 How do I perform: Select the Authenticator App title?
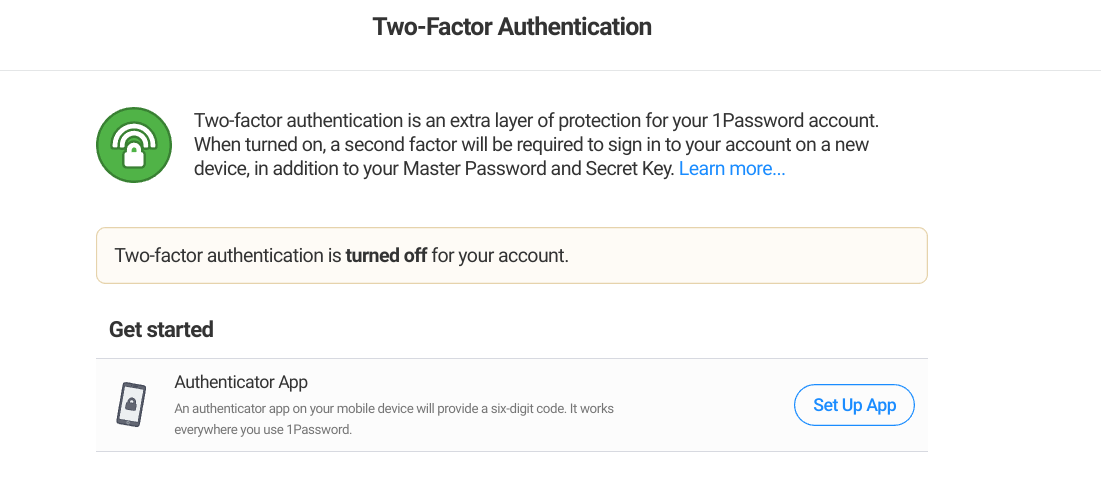tap(241, 382)
